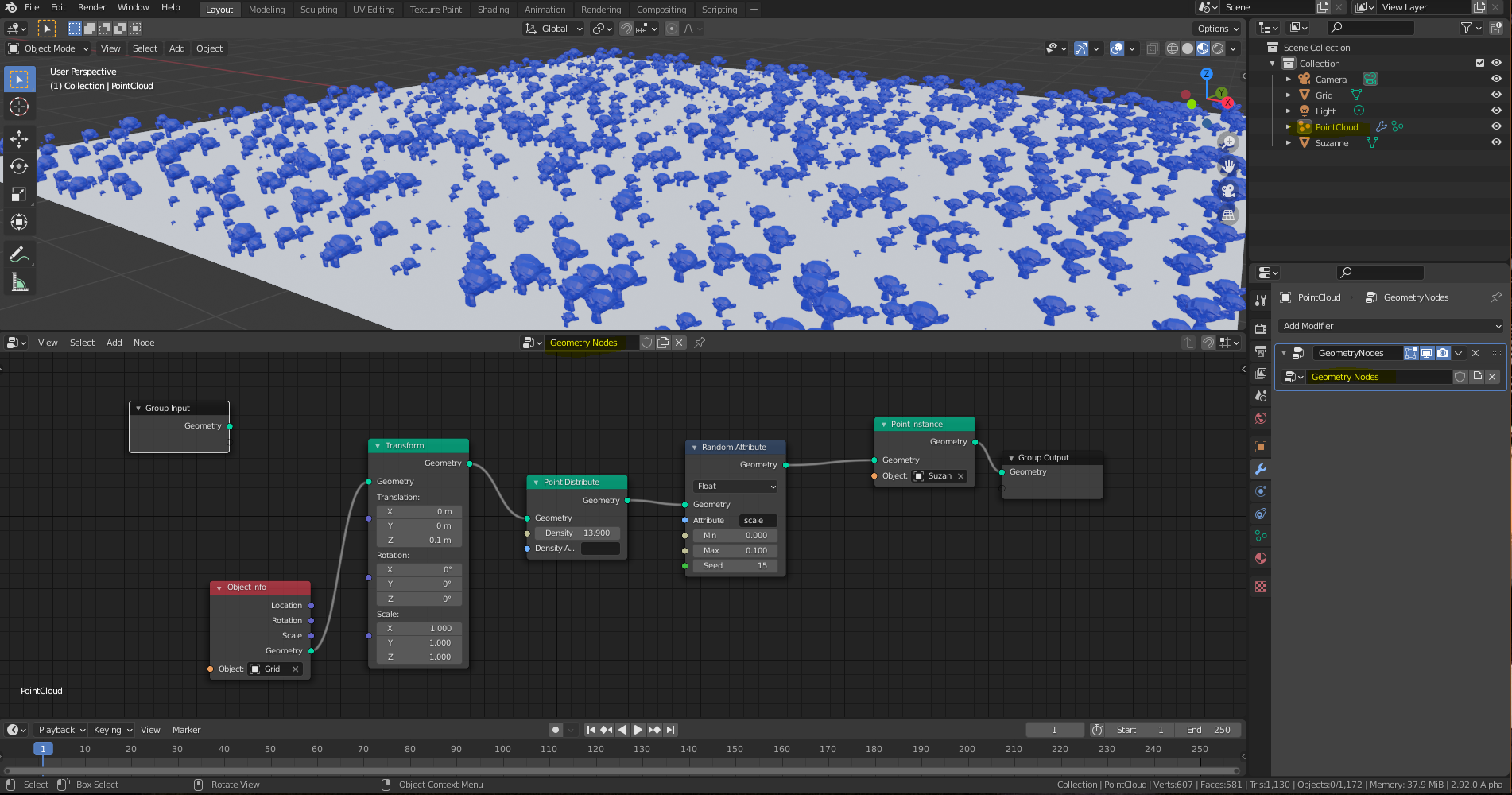Adjust the Max value in Random Attribute

point(735,551)
